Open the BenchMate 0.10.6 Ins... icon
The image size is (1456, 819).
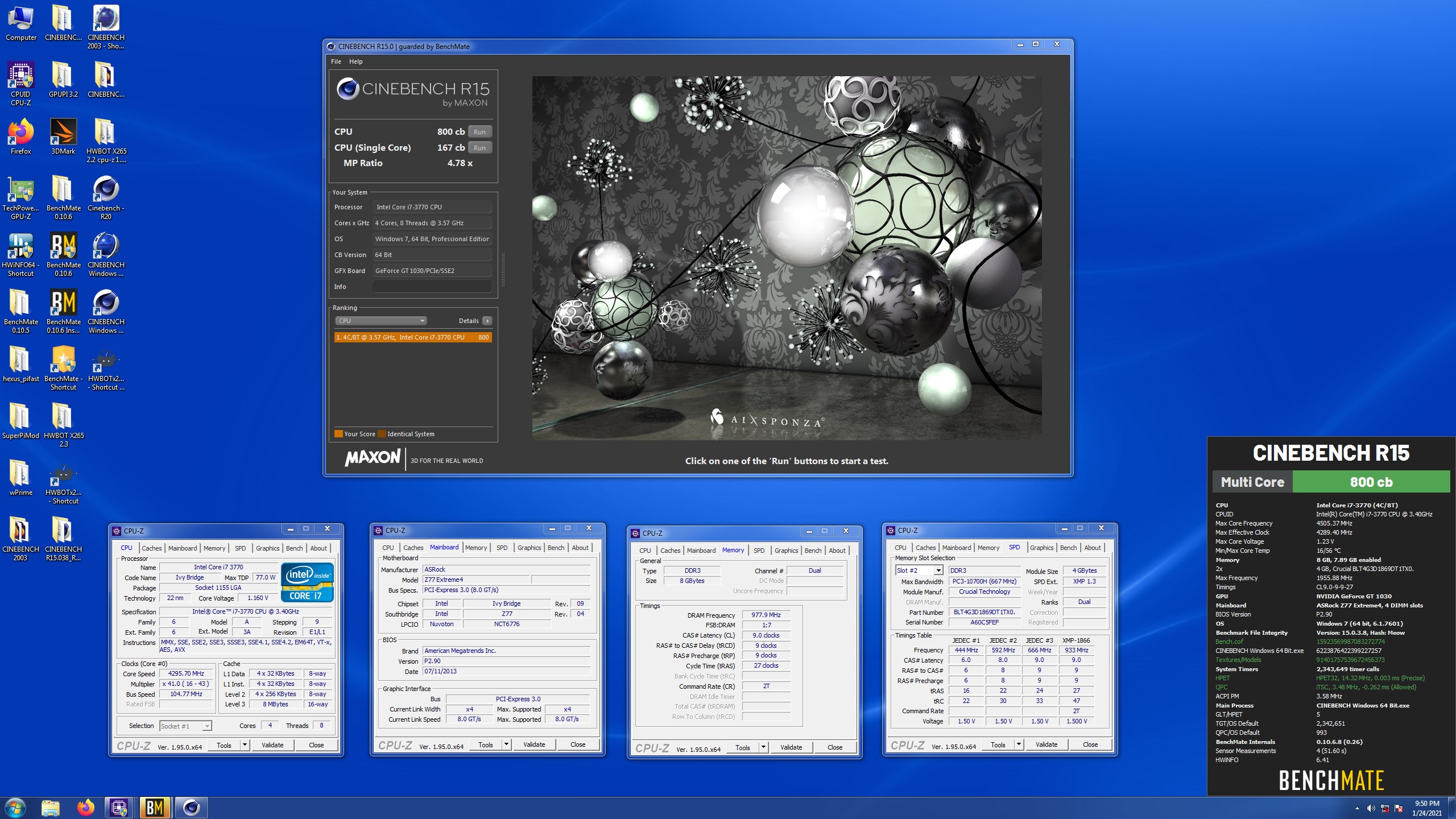click(x=63, y=311)
